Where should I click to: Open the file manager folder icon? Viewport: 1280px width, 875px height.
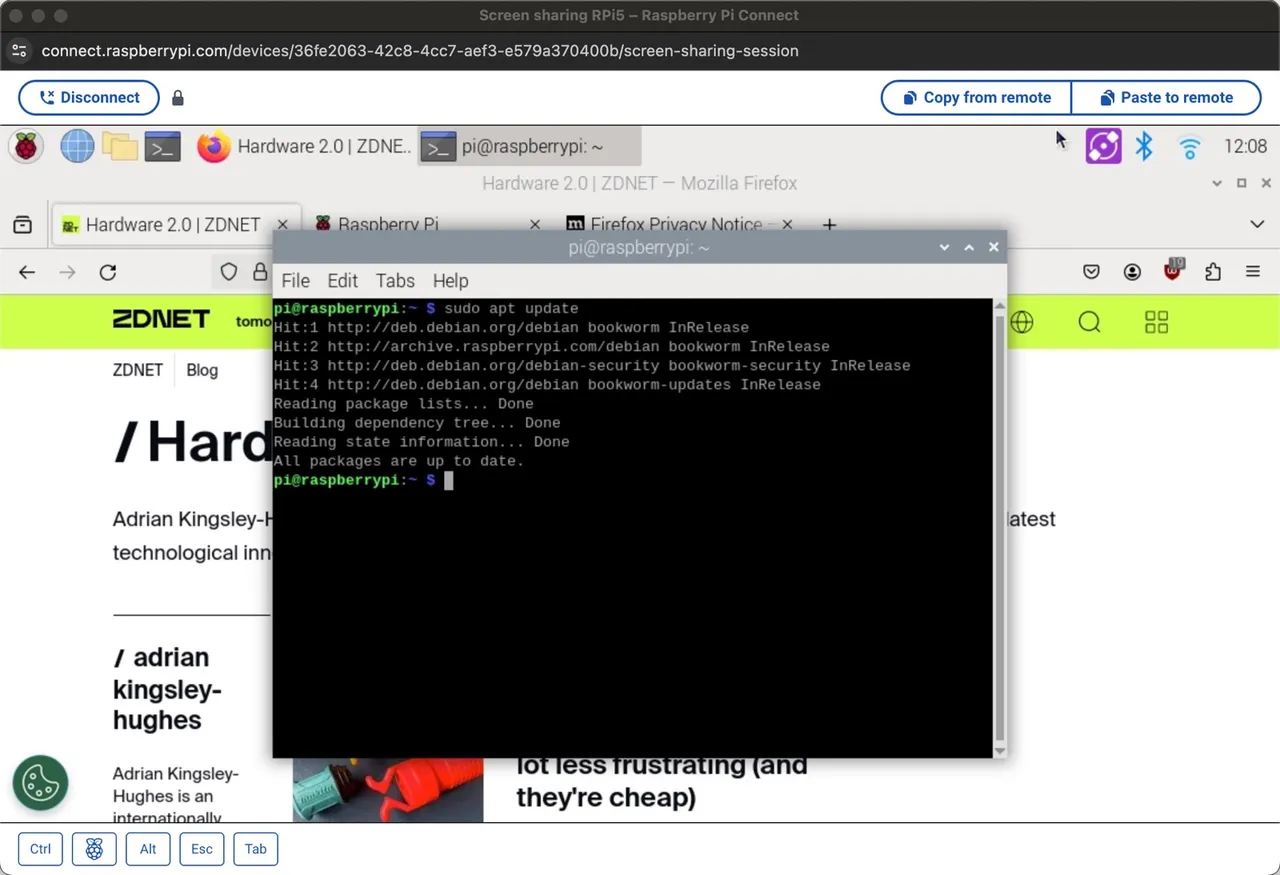119,147
